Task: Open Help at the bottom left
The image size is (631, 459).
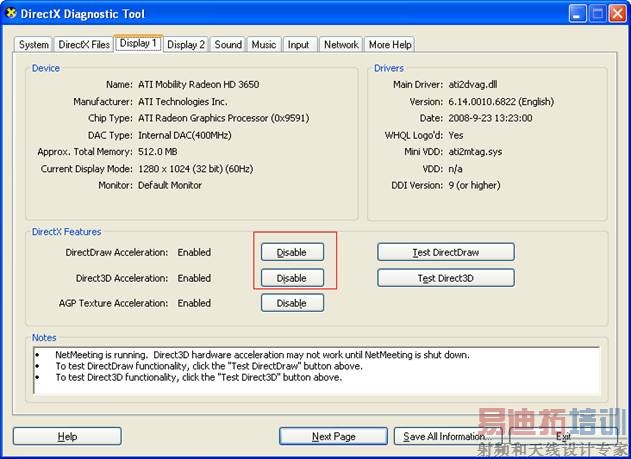Action: point(67,436)
